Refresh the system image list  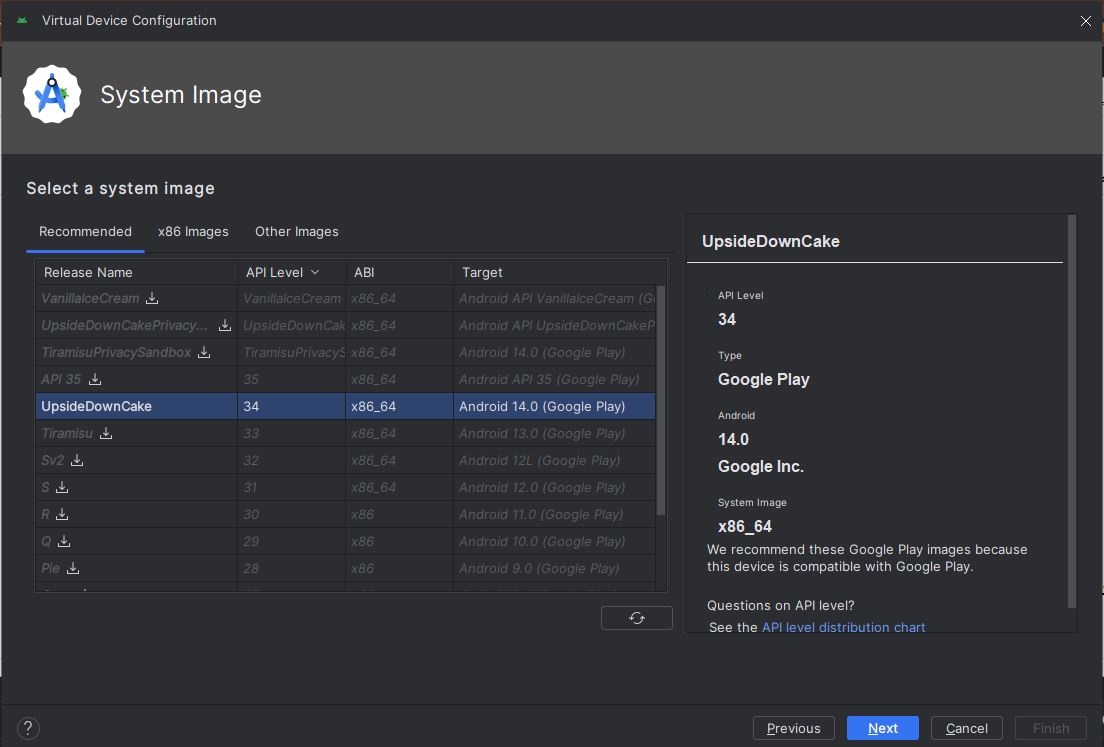point(636,617)
